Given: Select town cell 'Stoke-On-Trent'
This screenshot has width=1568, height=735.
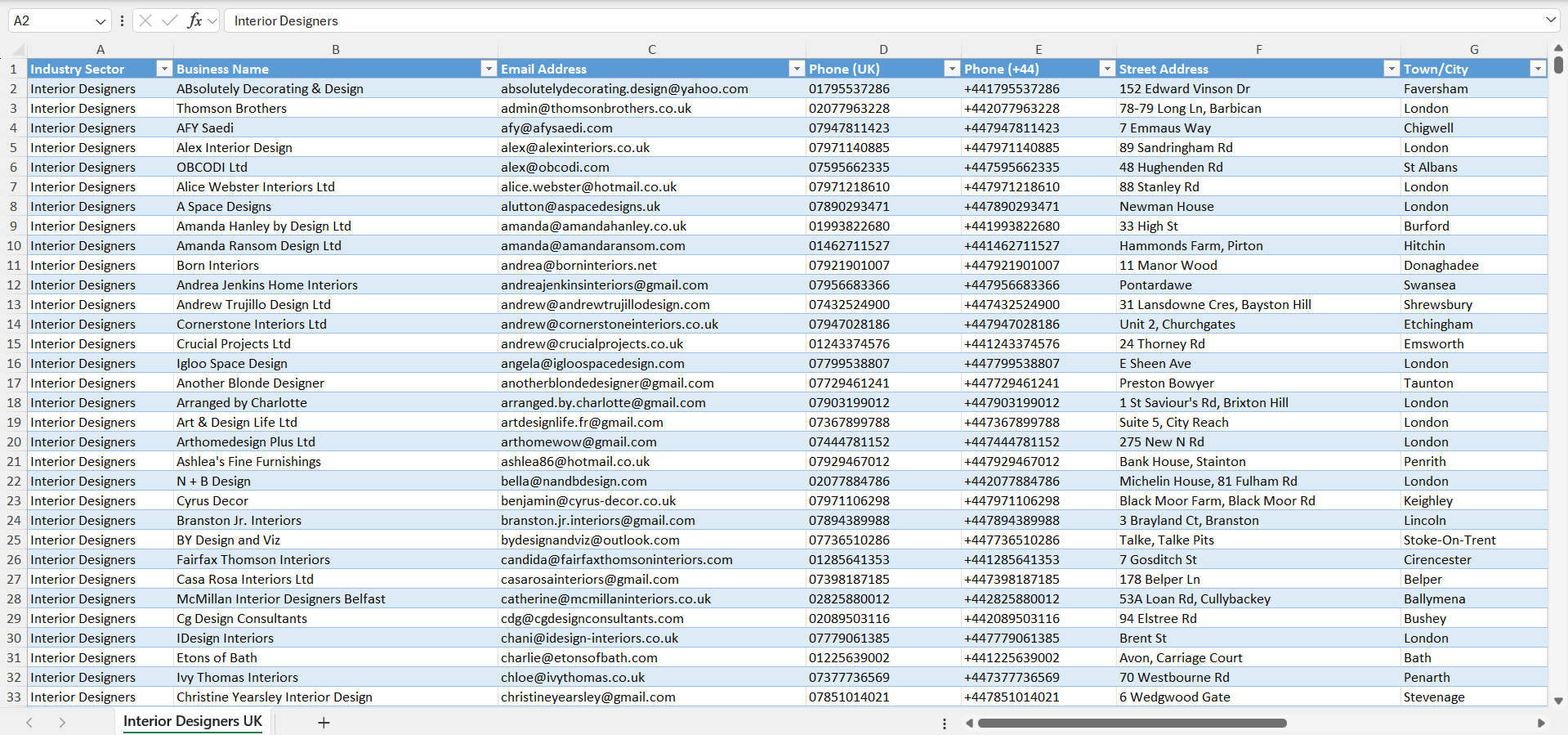Looking at the screenshot, I should coord(1474,540).
